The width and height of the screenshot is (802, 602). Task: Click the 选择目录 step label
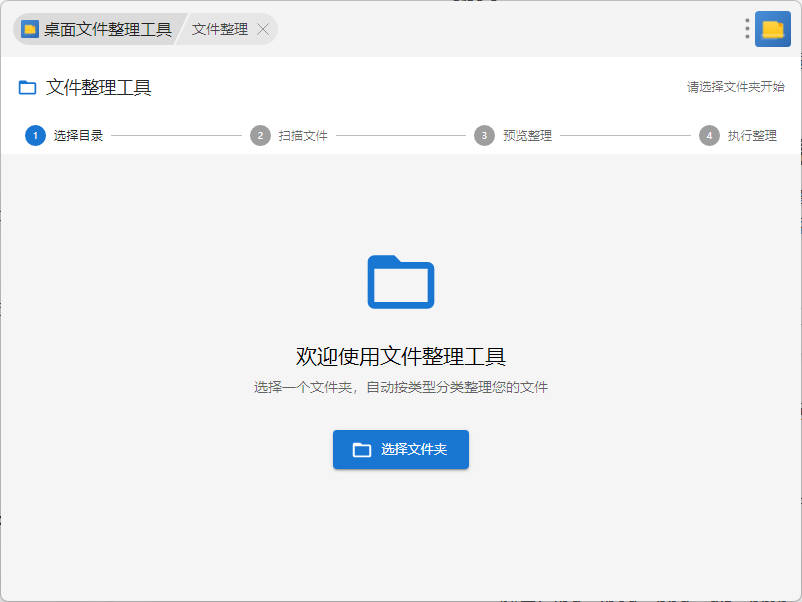[x=78, y=136]
